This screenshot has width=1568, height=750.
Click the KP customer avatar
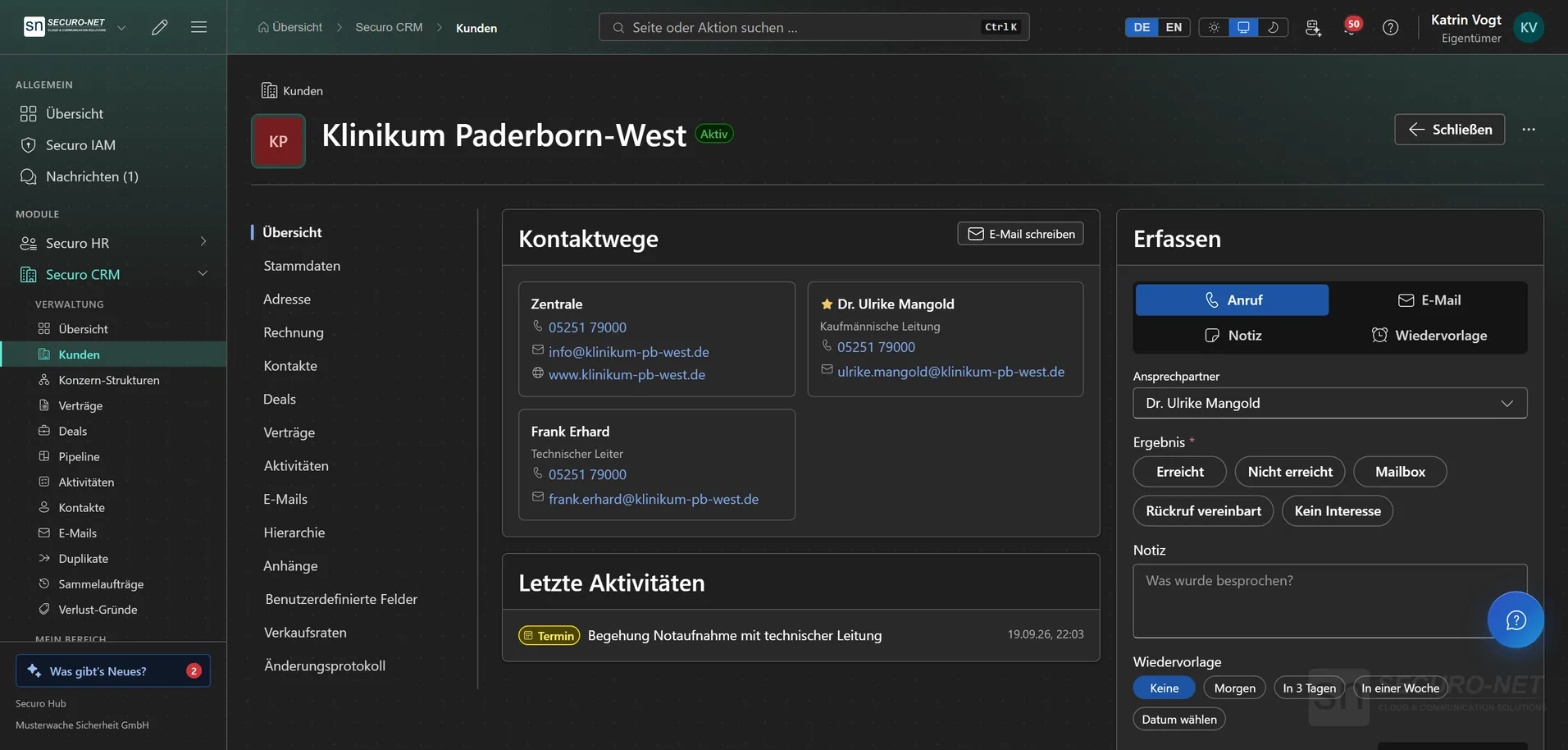[278, 141]
